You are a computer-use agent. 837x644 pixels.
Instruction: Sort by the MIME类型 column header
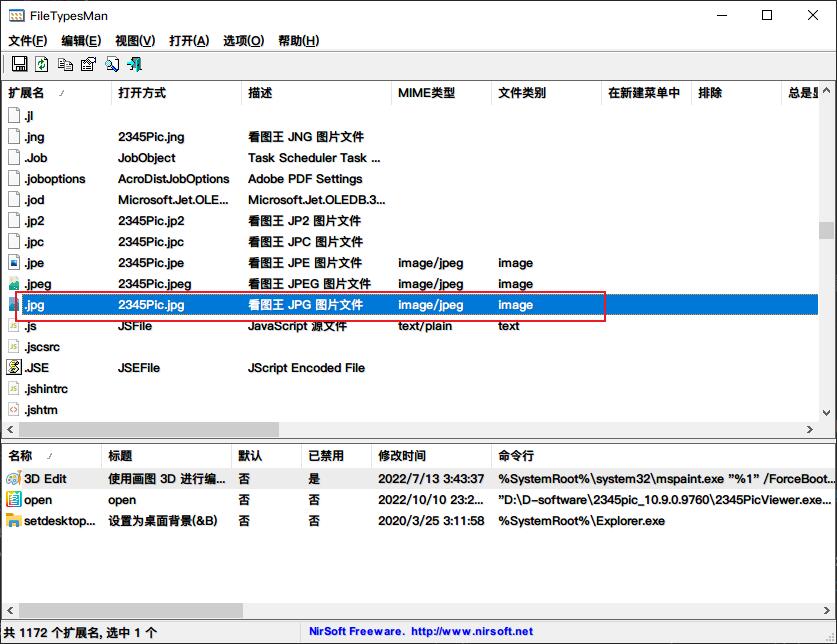tap(426, 93)
